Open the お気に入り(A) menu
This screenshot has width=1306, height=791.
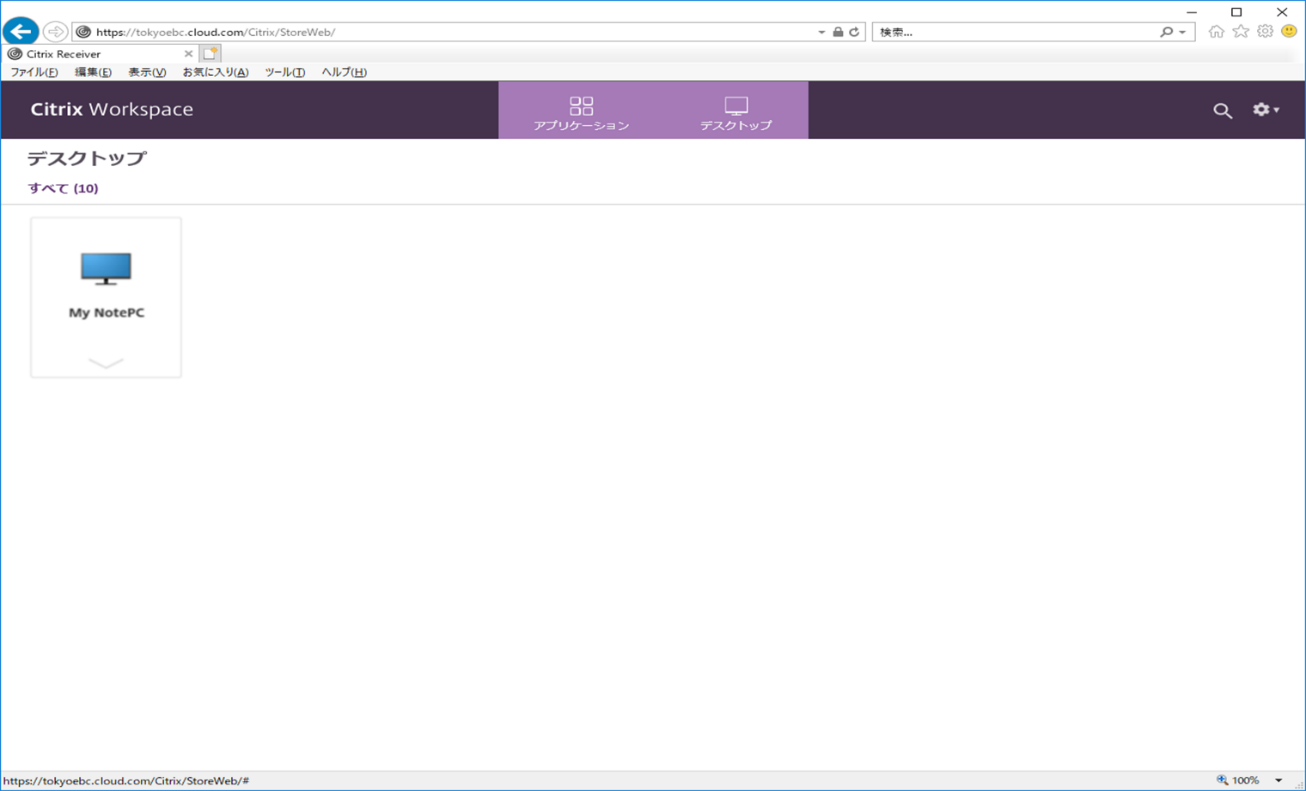(215, 72)
